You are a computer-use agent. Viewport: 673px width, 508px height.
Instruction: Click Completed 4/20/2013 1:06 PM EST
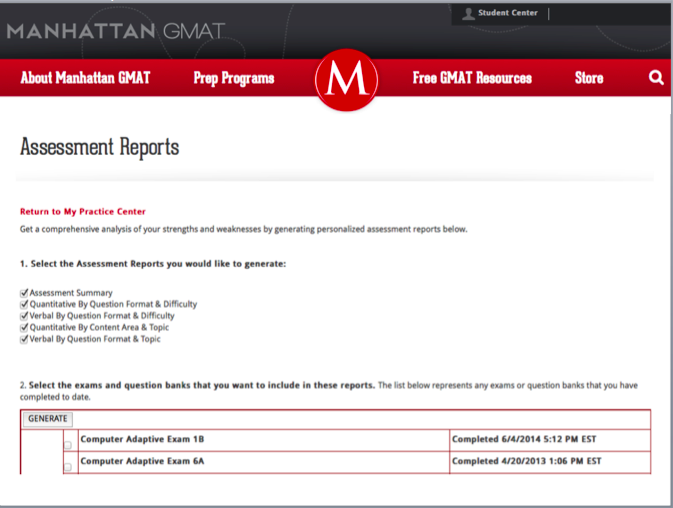click(x=527, y=461)
